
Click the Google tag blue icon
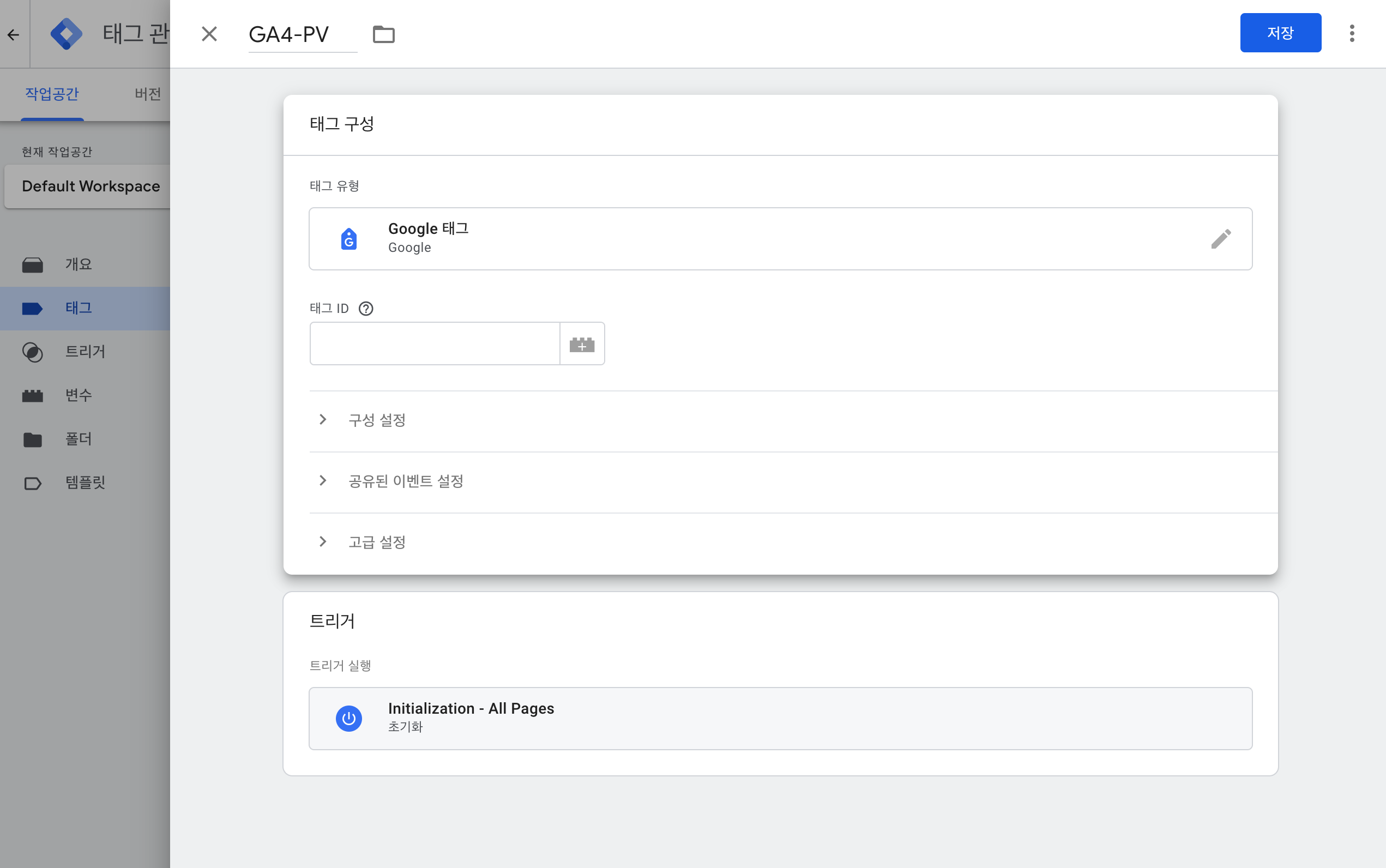click(x=349, y=239)
